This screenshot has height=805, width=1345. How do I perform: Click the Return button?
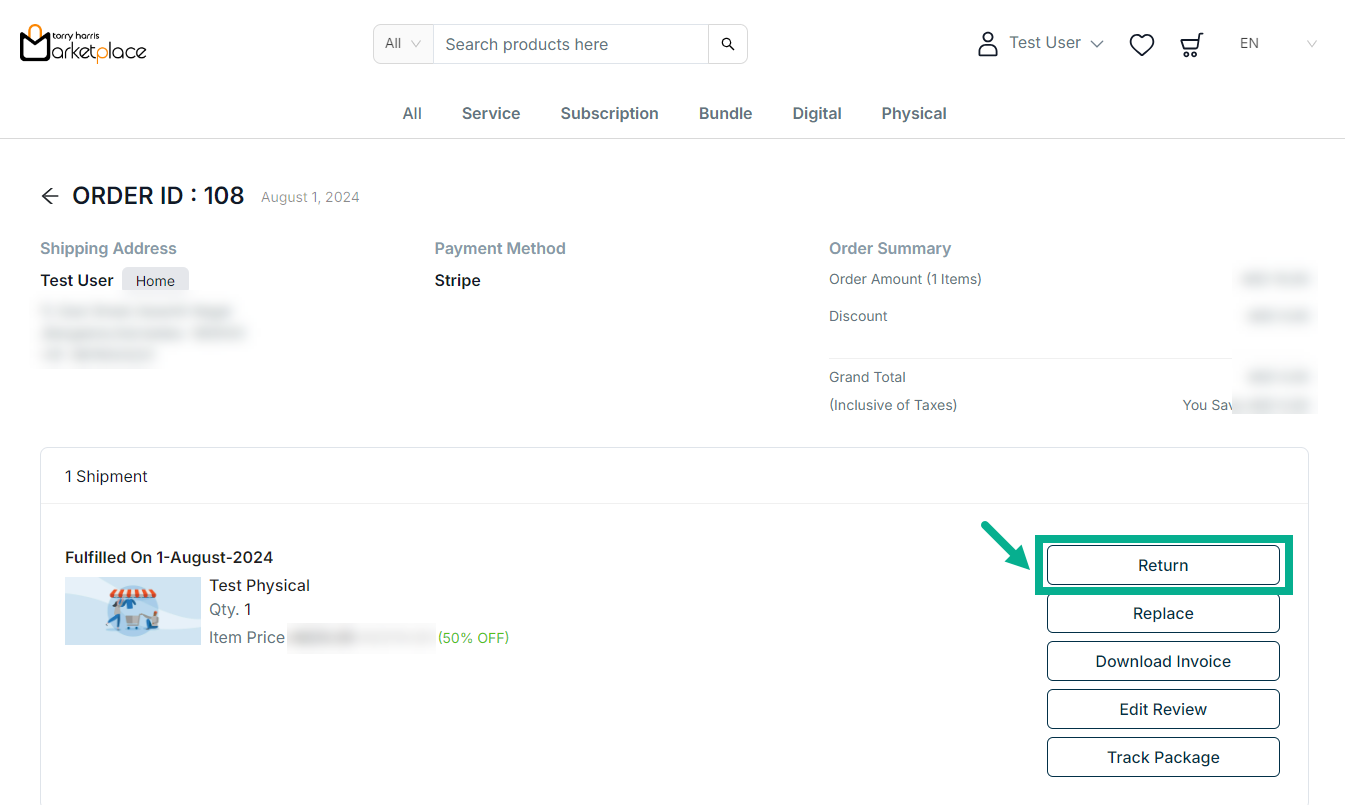pyautogui.click(x=1162, y=565)
